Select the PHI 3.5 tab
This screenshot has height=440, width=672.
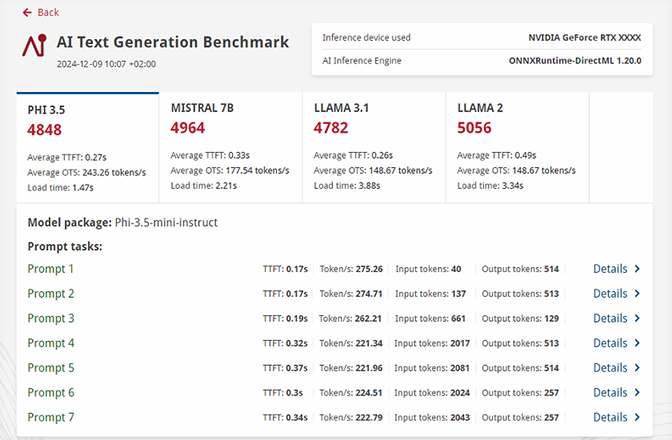click(87, 144)
